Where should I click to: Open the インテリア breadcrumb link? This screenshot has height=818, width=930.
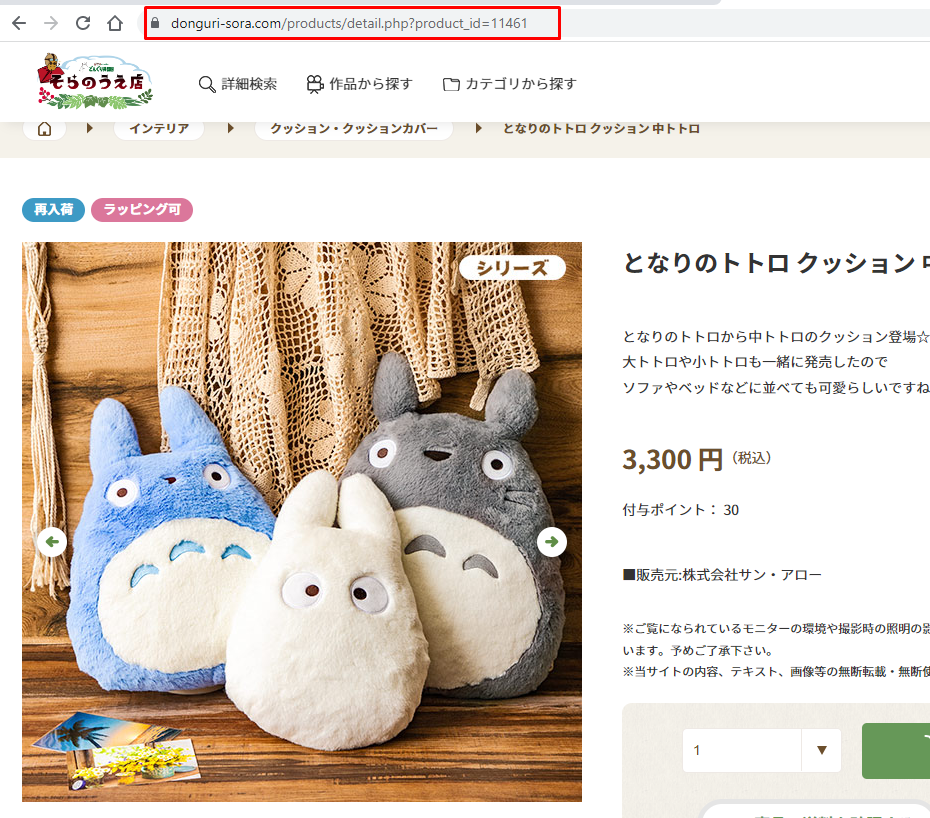click(x=159, y=129)
